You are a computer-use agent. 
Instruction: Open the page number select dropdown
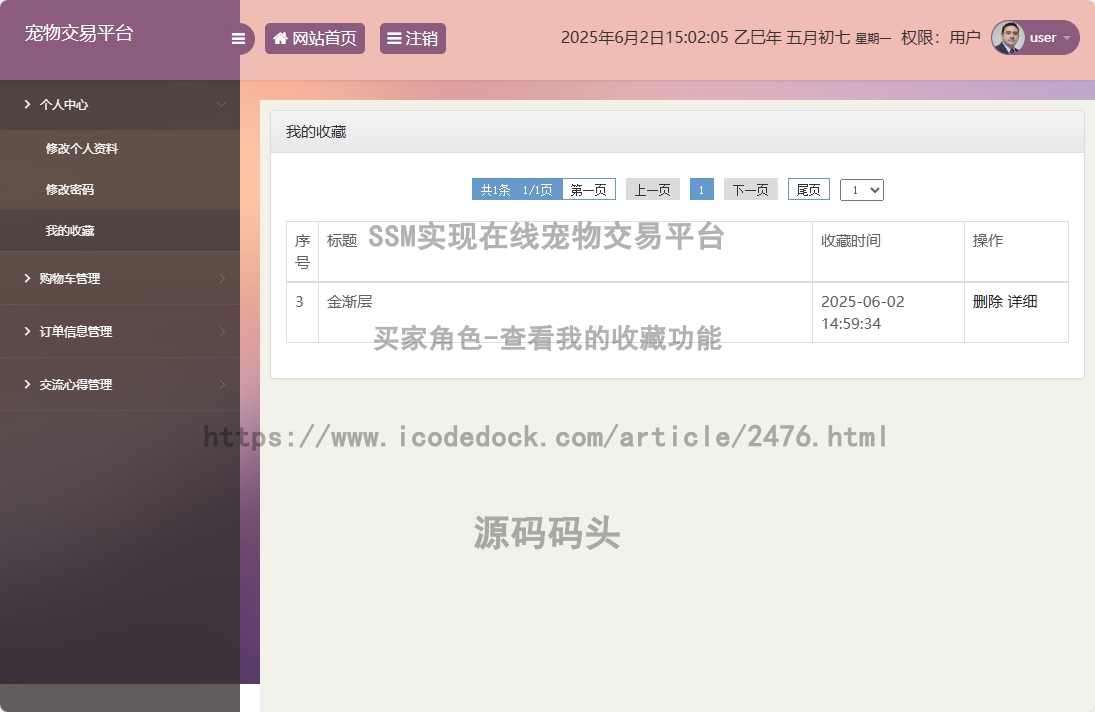coord(862,190)
